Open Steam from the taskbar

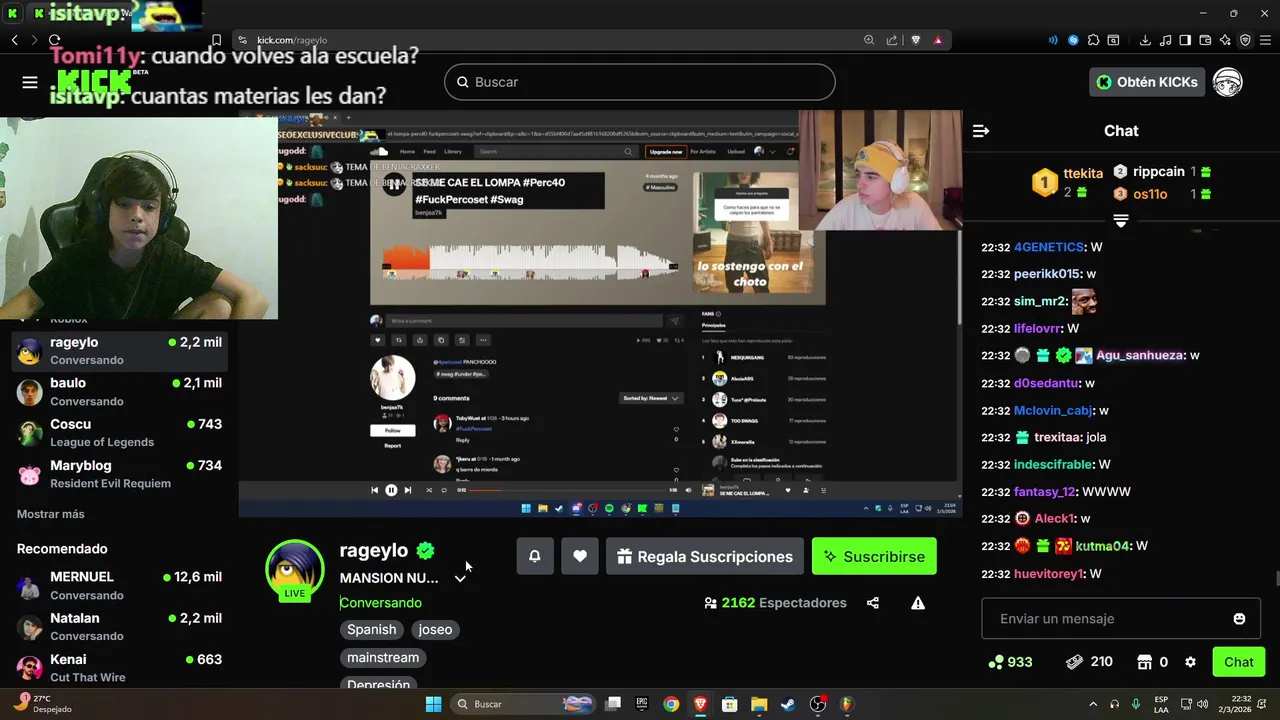pyautogui.click(x=788, y=704)
